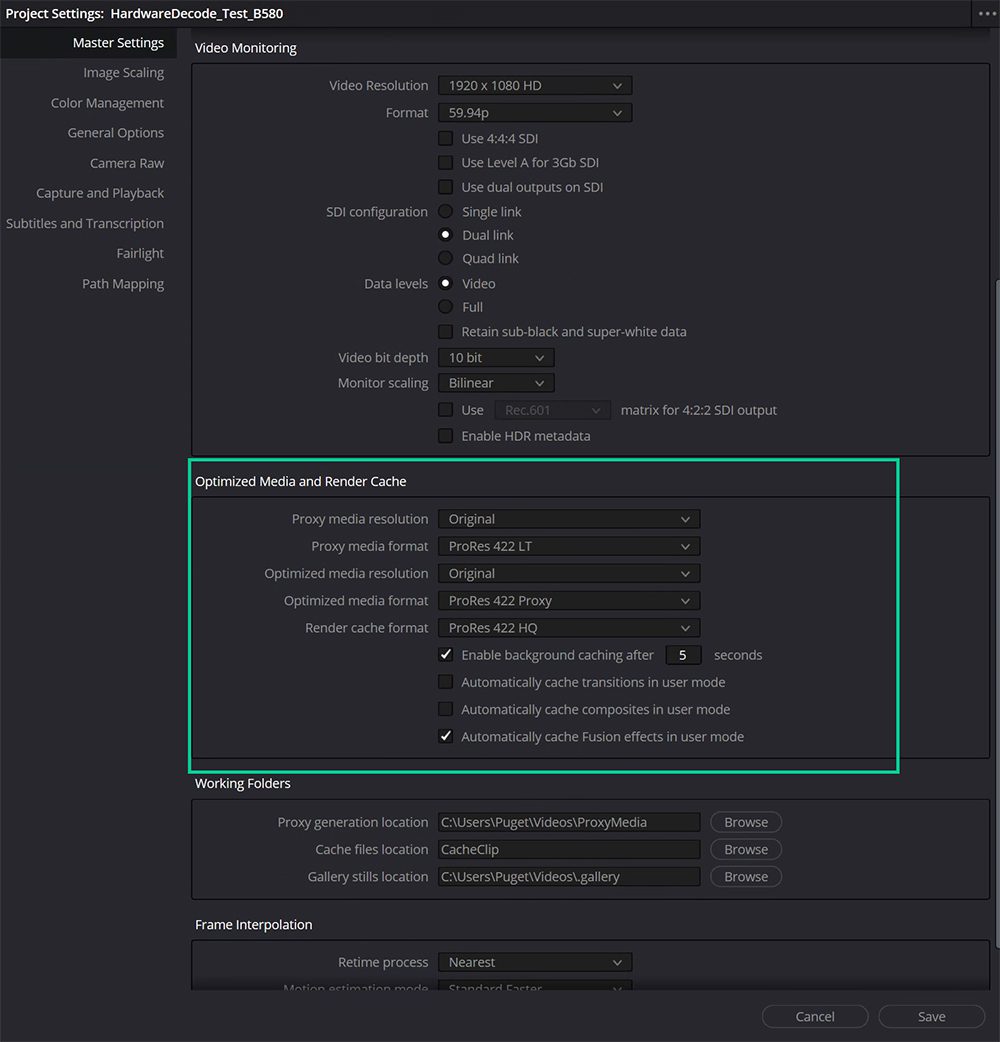Screen dimensions: 1000x1042
Task: Uncheck Automatically cache Fusion effects
Action: click(x=445, y=736)
